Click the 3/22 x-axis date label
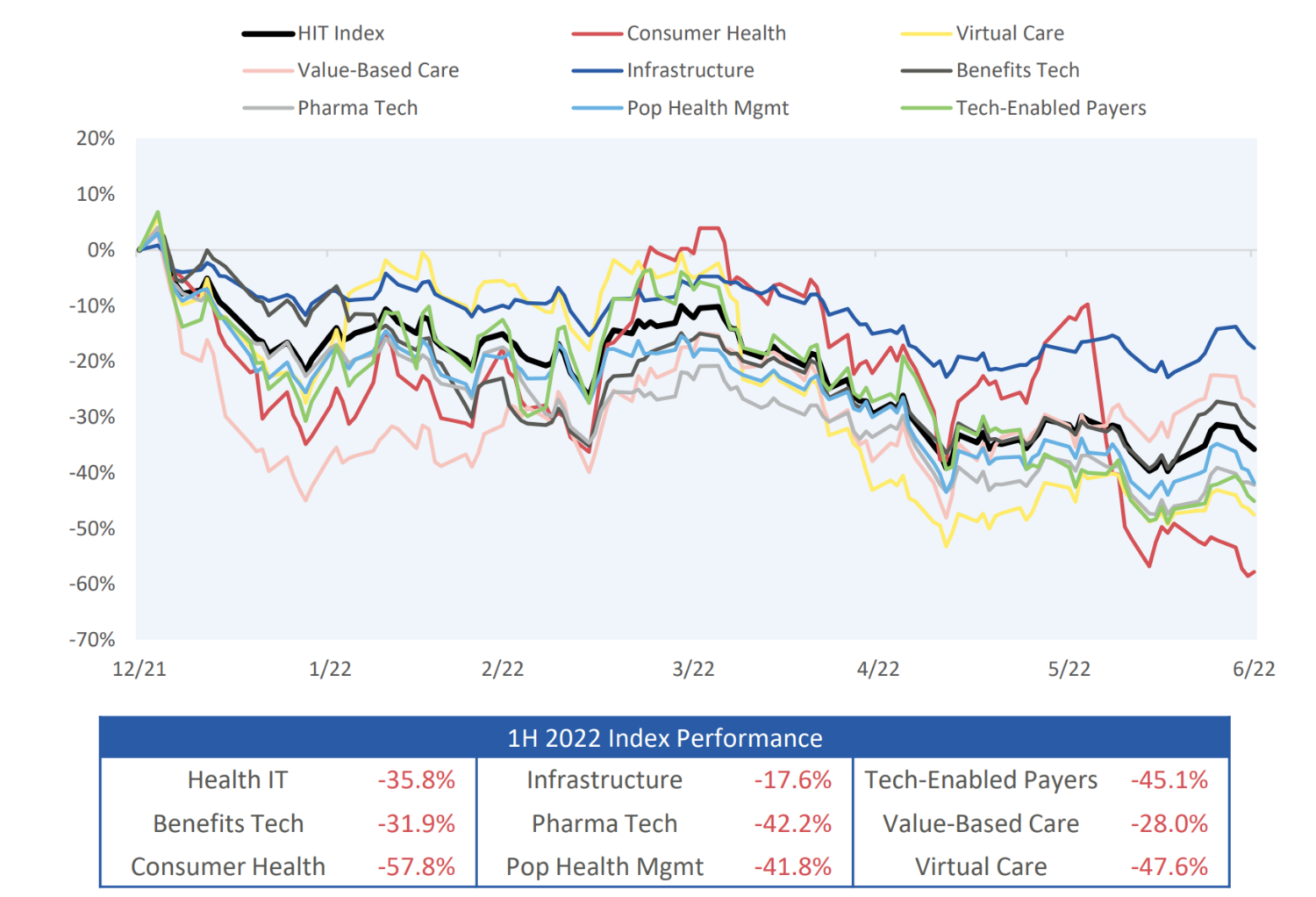1316x897 pixels. coord(693,669)
